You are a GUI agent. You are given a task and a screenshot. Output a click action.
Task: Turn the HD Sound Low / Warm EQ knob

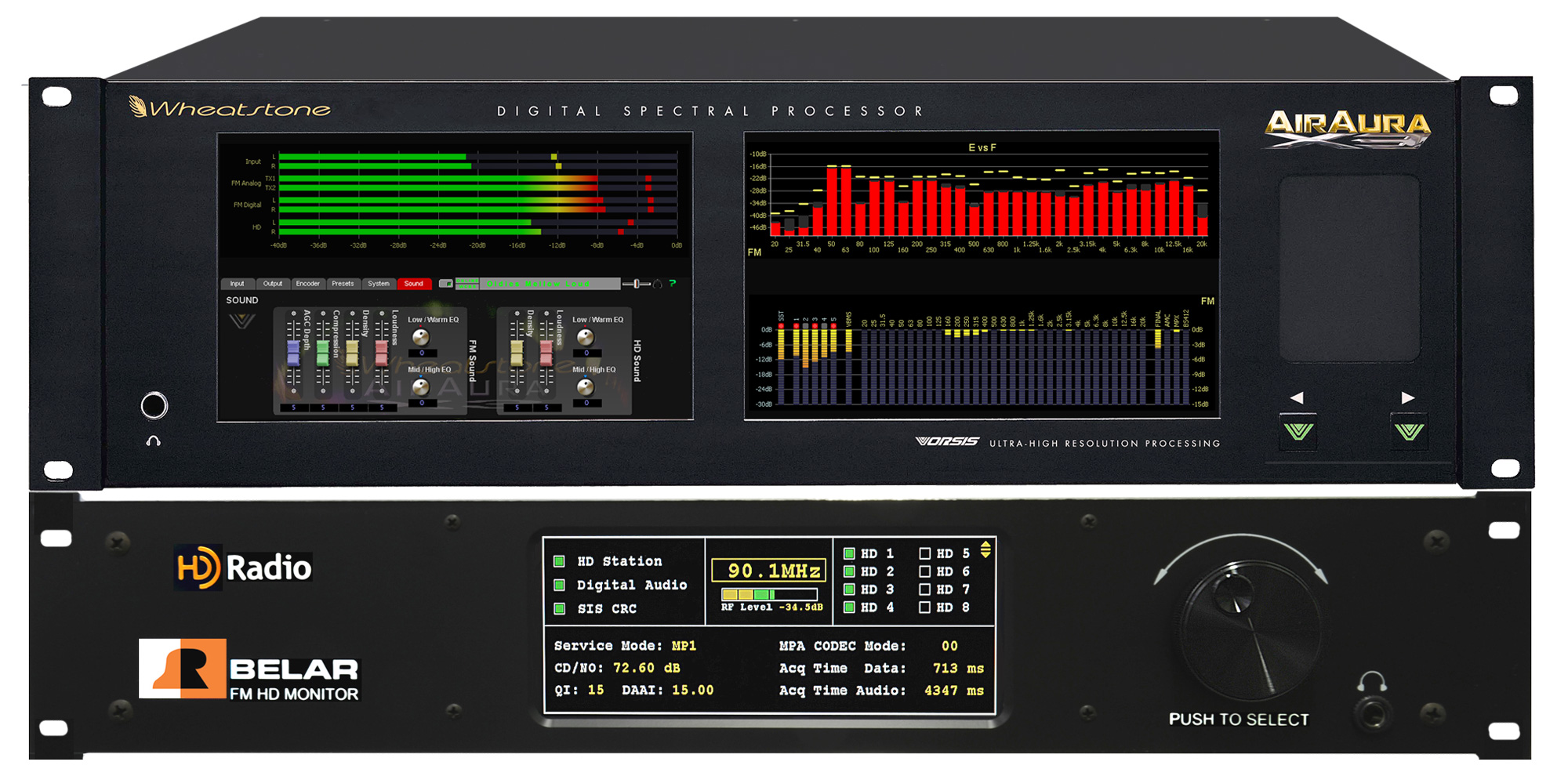coord(586,338)
